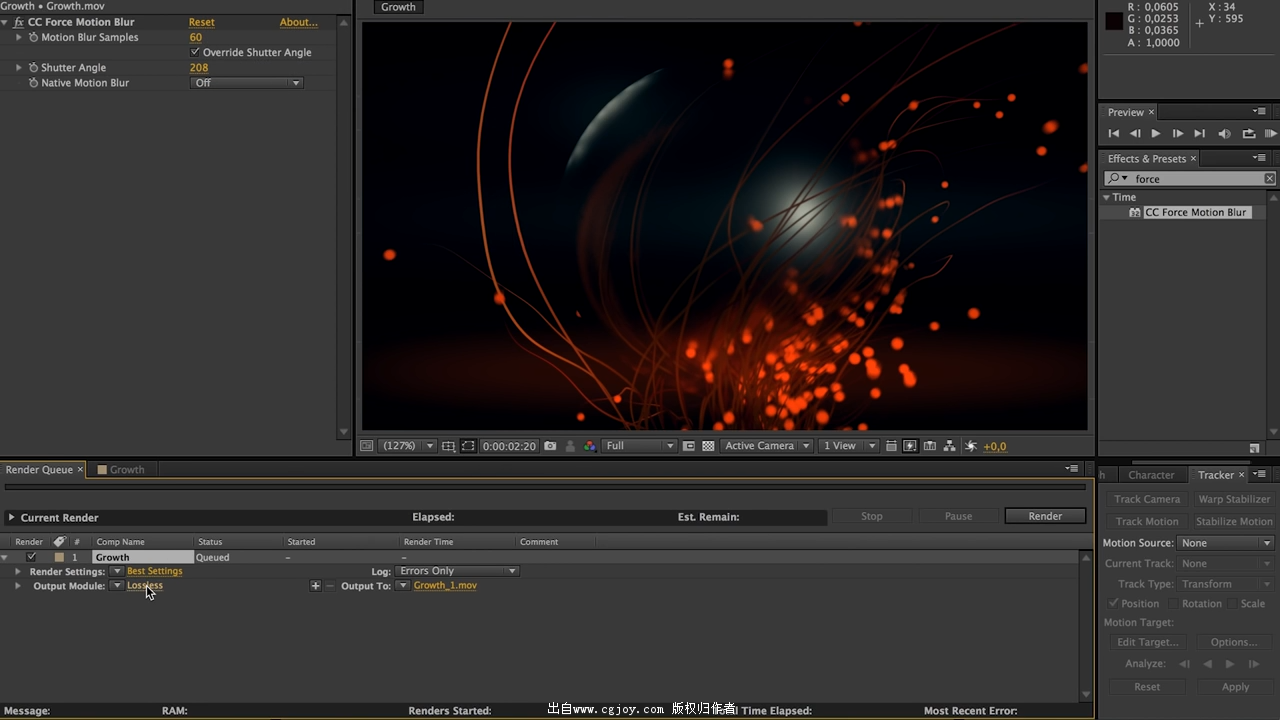This screenshot has height=720, width=1280.
Task: Open the comp flowchart icon in viewer toolbar
Action: point(949,446)
